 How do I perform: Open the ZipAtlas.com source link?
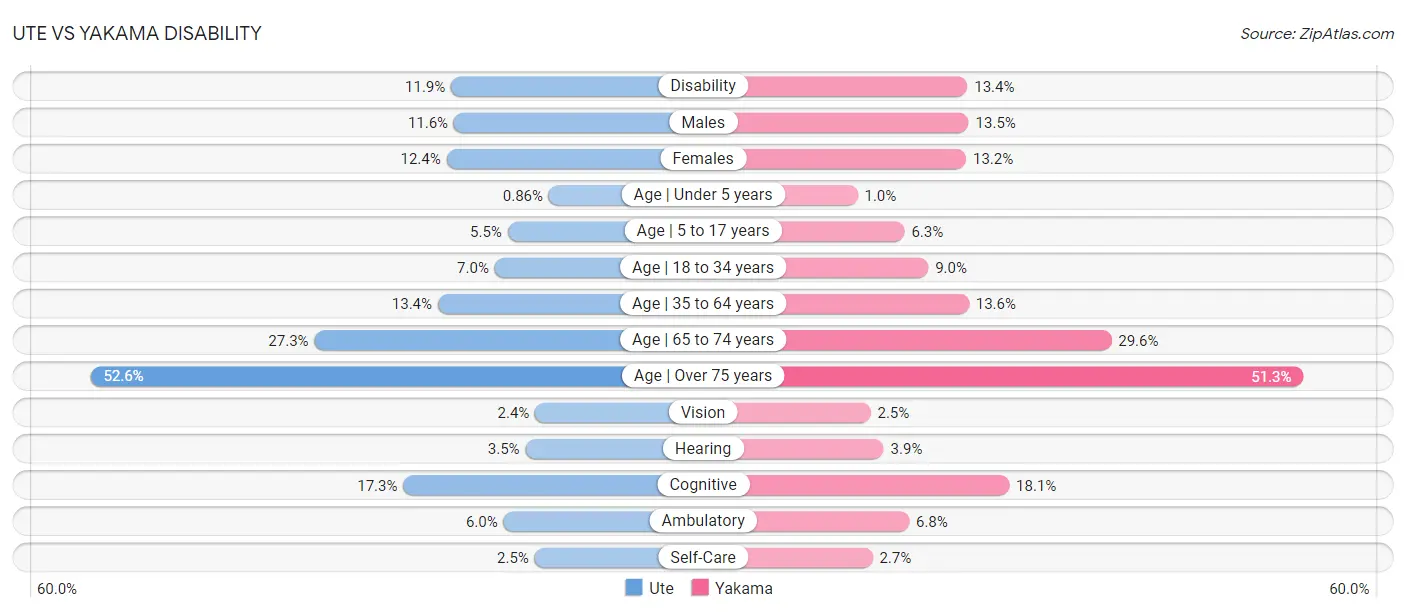(1317, 33)
